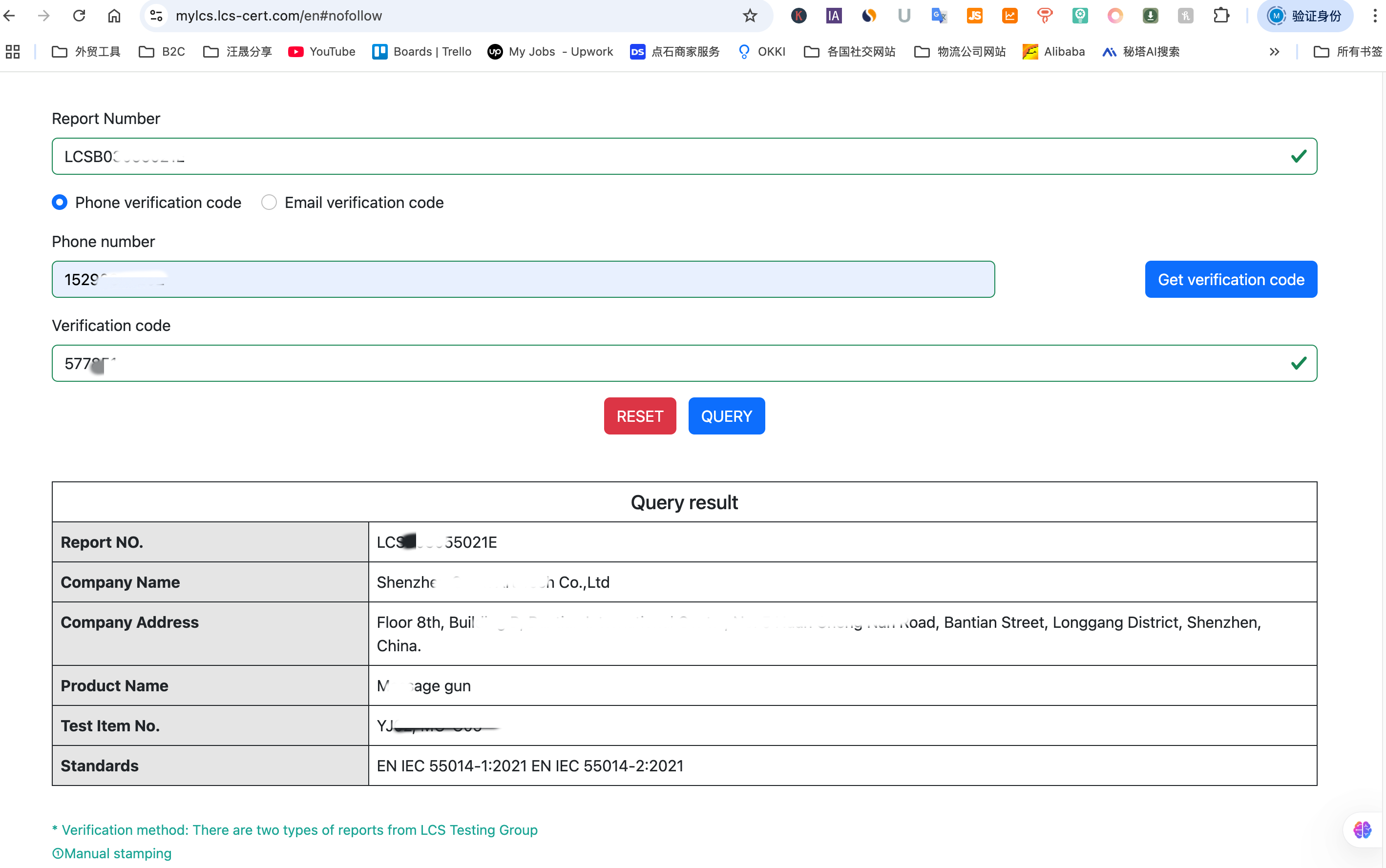1386x868 pixels.
Task: Click the orange JS extension icon
Action: tap(974, 16)
